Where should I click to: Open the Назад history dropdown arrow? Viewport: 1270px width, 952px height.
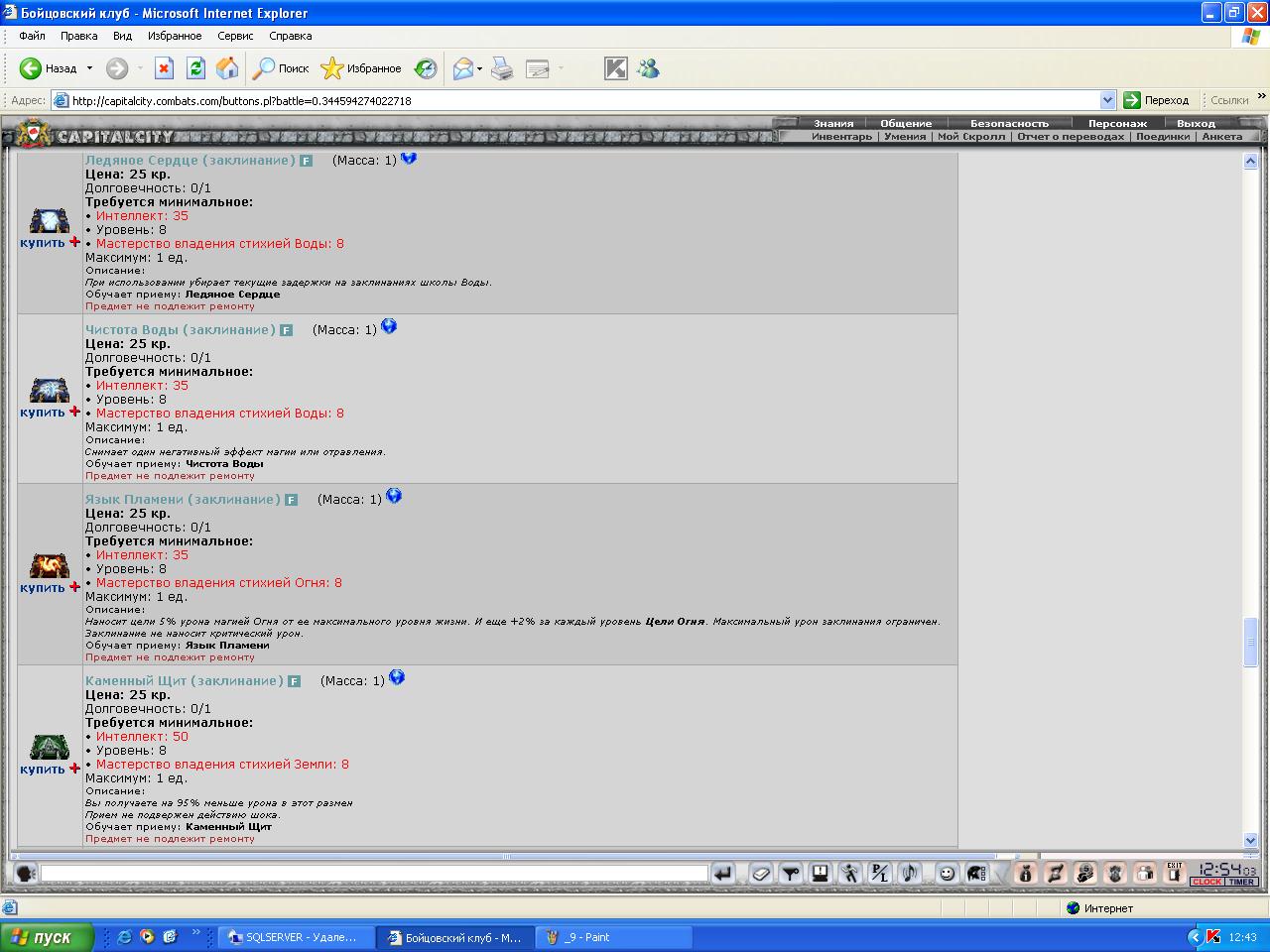click(89, 68)
